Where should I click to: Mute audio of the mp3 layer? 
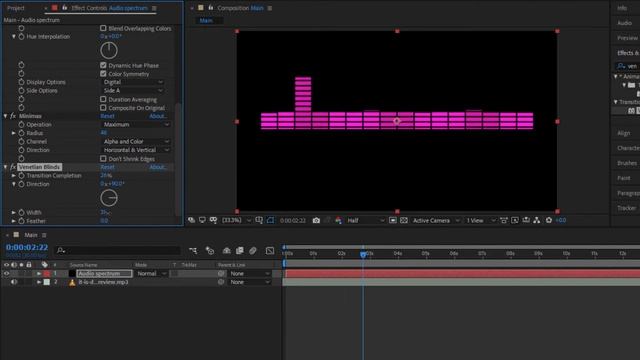pyautogui.click(x=14, y=282)
